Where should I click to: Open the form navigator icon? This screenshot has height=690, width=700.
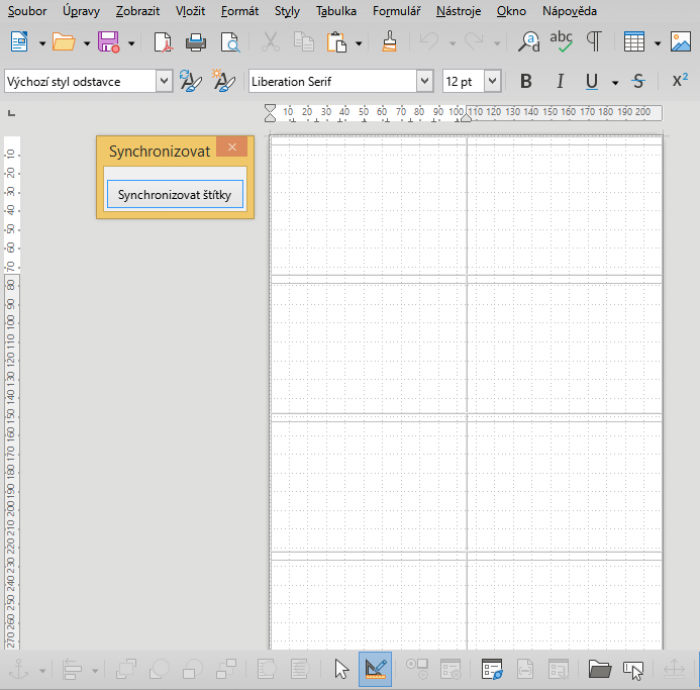click(492, 669)
